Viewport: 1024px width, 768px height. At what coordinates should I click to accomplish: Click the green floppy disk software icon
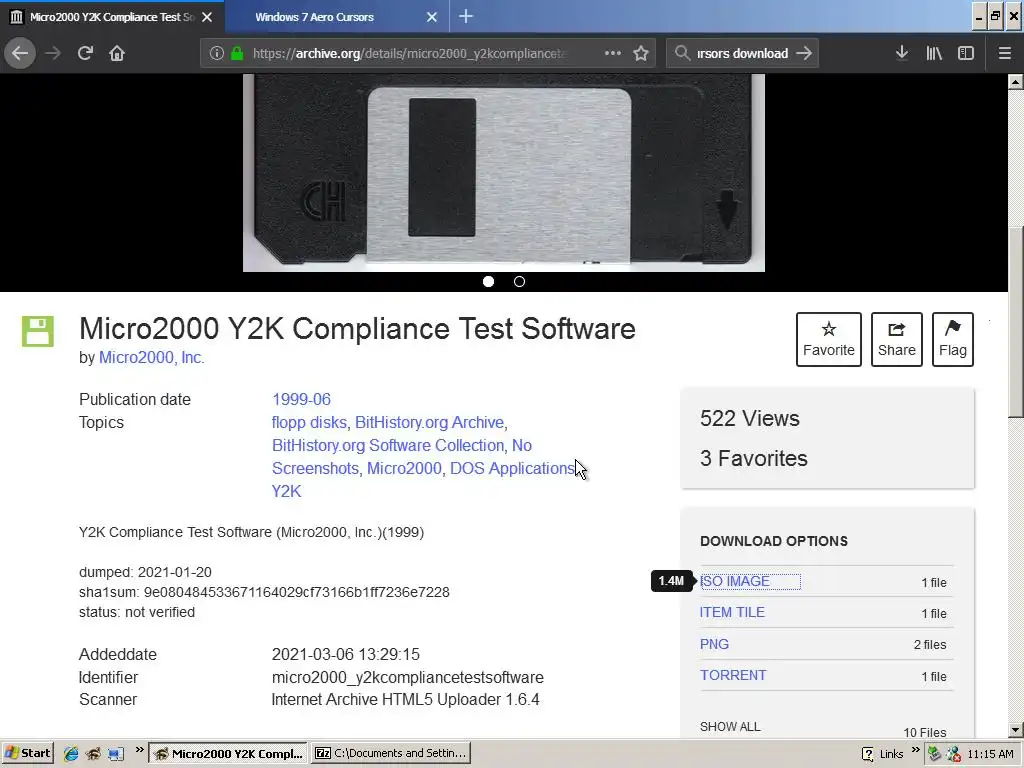[38, 331]
